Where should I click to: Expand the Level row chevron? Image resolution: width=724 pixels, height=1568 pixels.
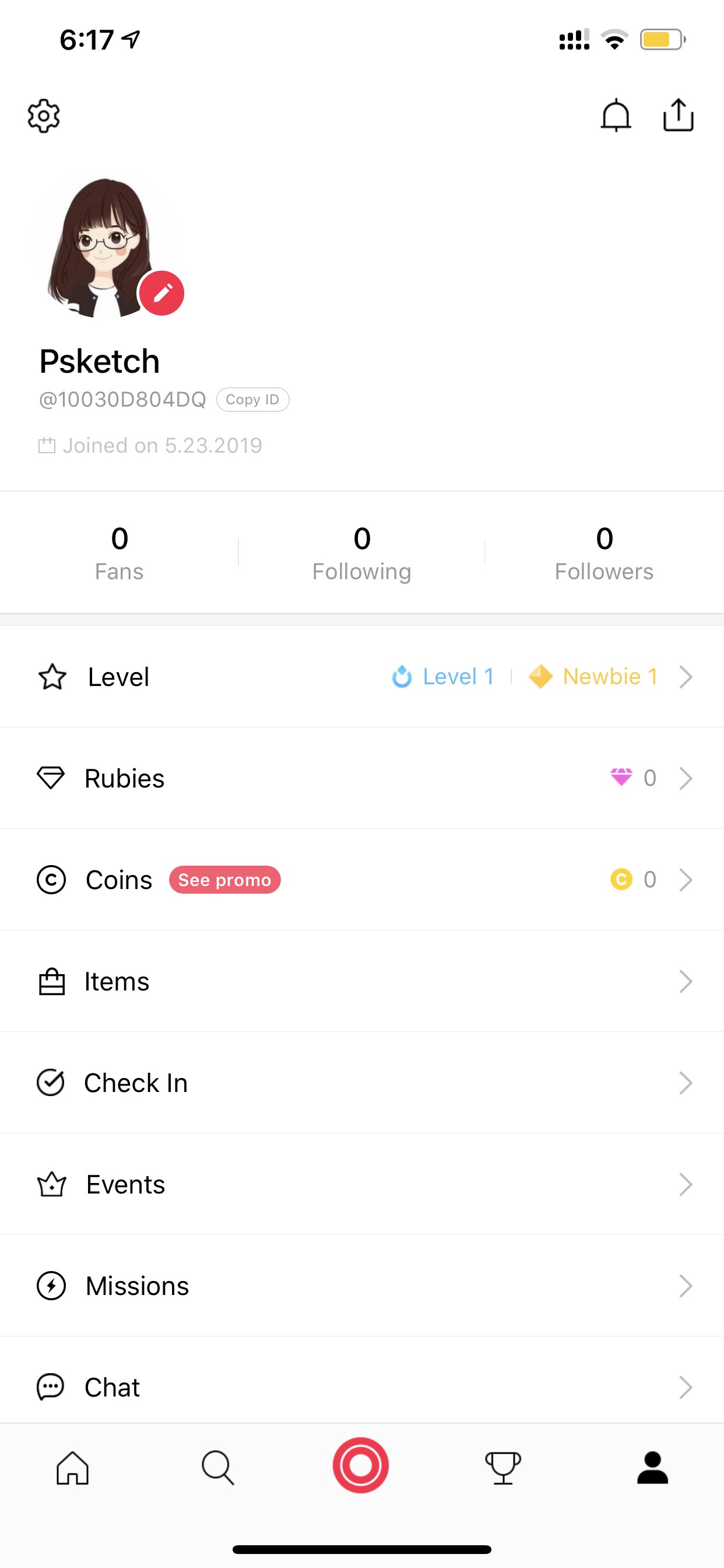coord(686,677)
